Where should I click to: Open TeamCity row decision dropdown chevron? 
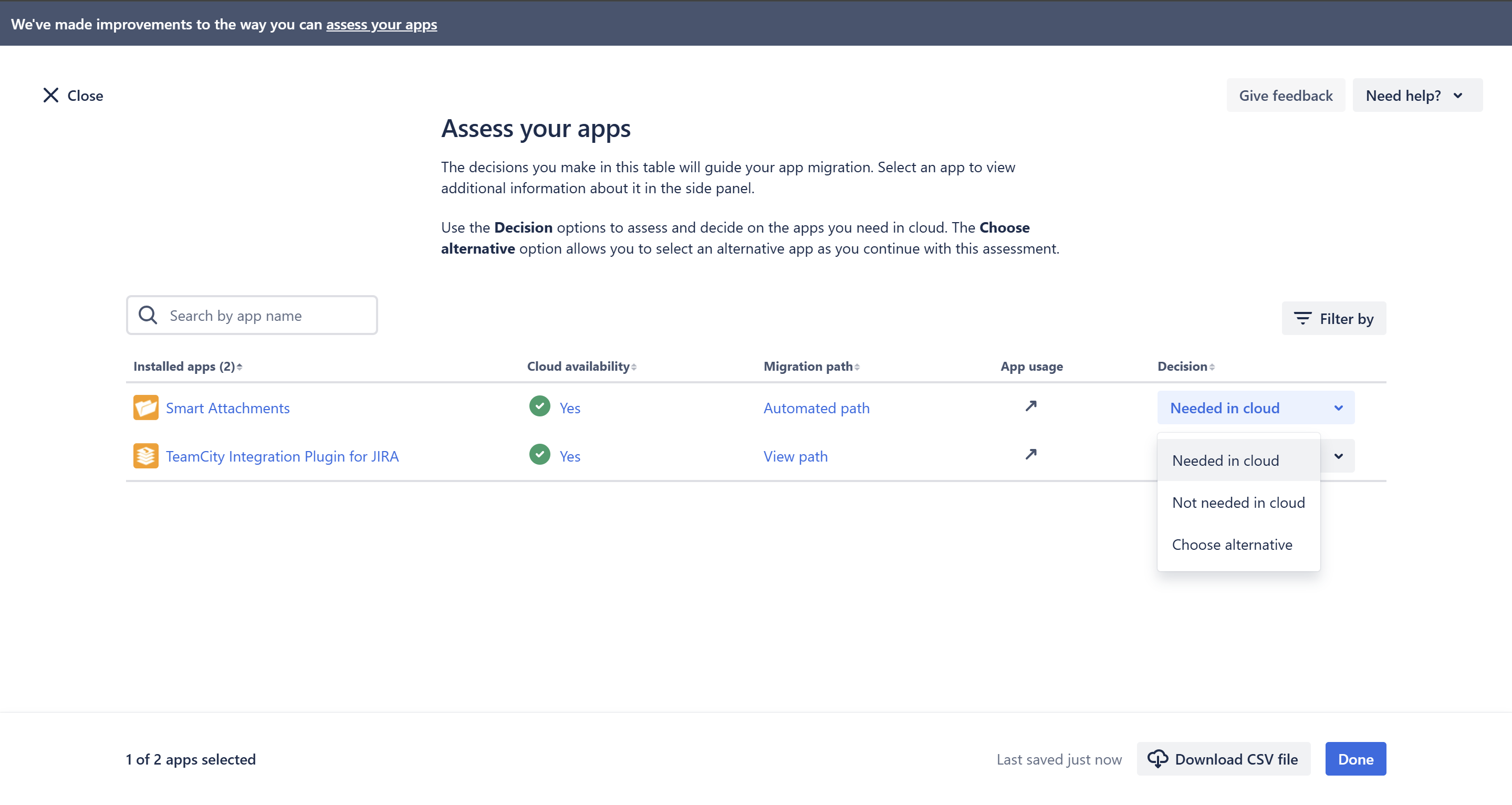(1338, 456)
